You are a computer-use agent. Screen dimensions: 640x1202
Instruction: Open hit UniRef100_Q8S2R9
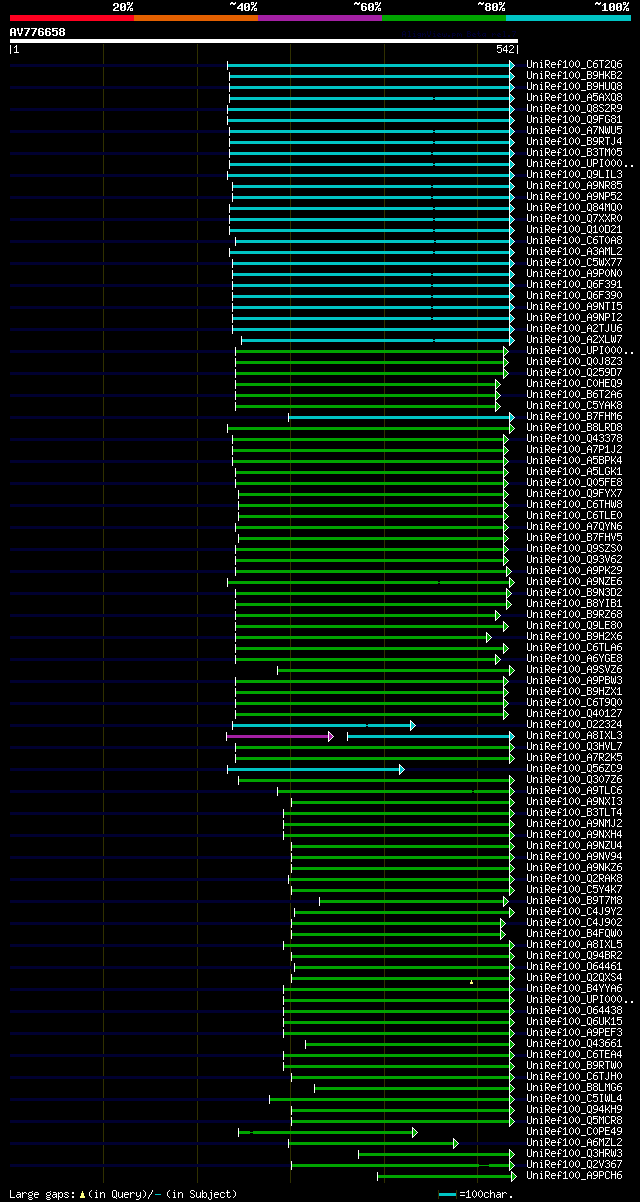point(575,109)
